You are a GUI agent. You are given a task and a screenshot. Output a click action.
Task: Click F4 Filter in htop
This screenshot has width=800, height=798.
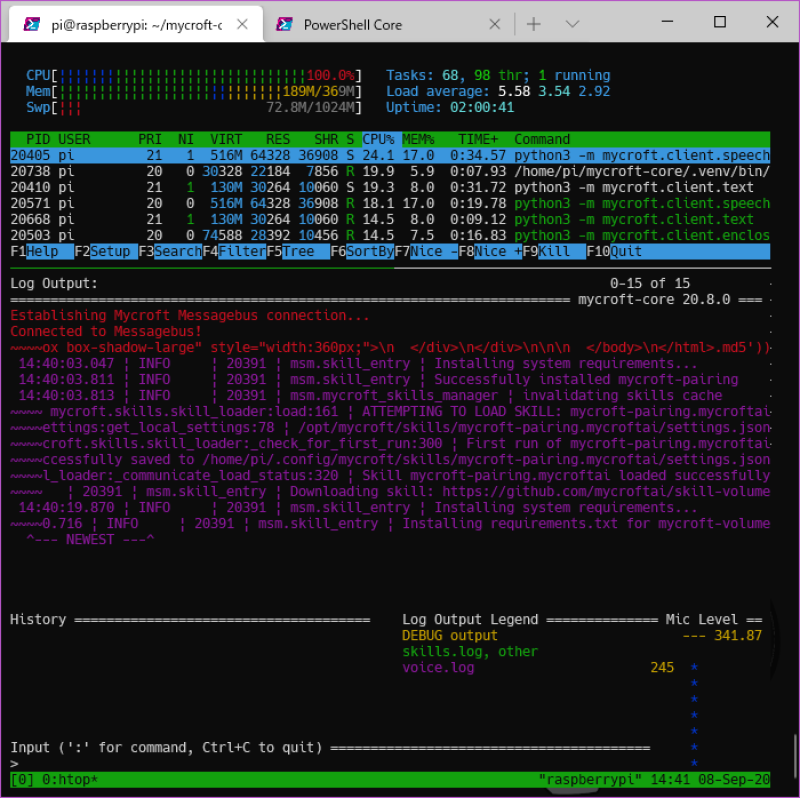234,252
